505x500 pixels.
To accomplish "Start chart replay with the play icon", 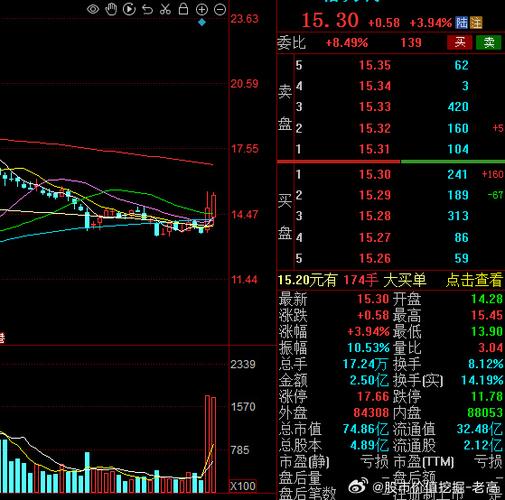I will point(129,9).
